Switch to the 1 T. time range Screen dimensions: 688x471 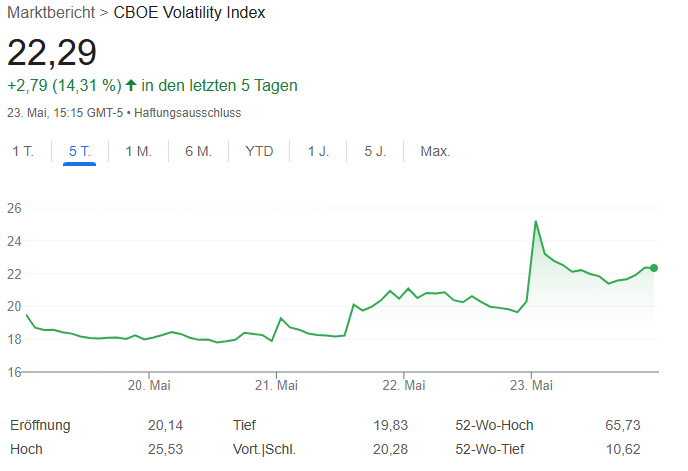[x=22, y=151]
